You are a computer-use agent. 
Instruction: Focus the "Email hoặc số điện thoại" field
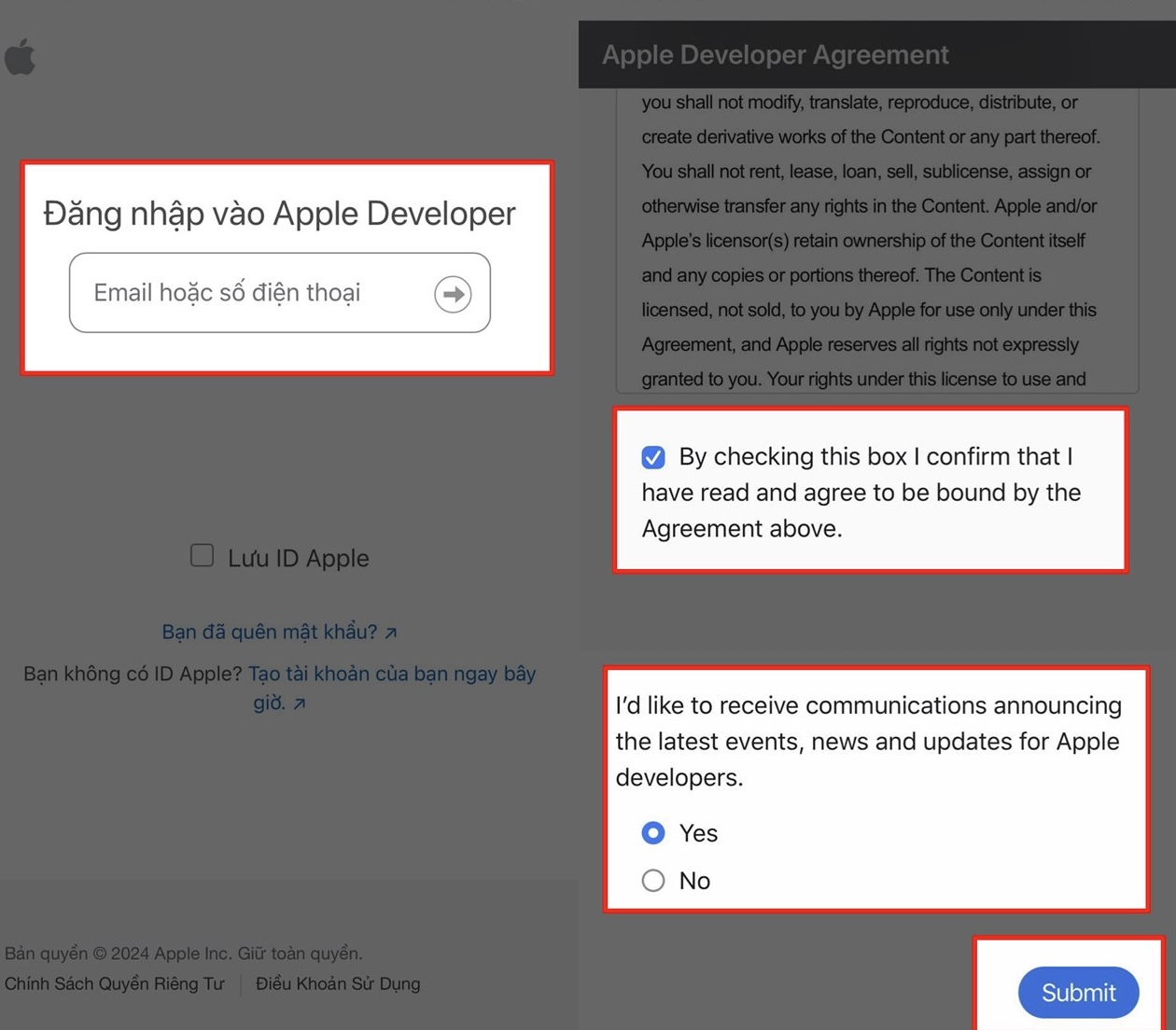[252, 293]
